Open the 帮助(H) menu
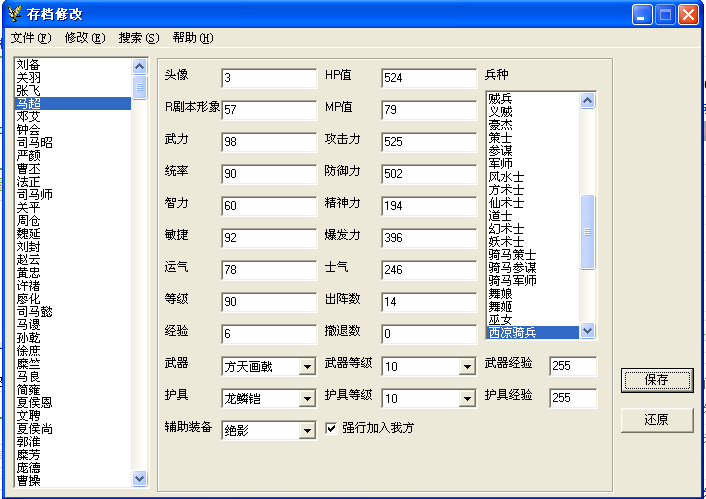The height and width of the screenshot is (499, 706). [x=193, y=38]
